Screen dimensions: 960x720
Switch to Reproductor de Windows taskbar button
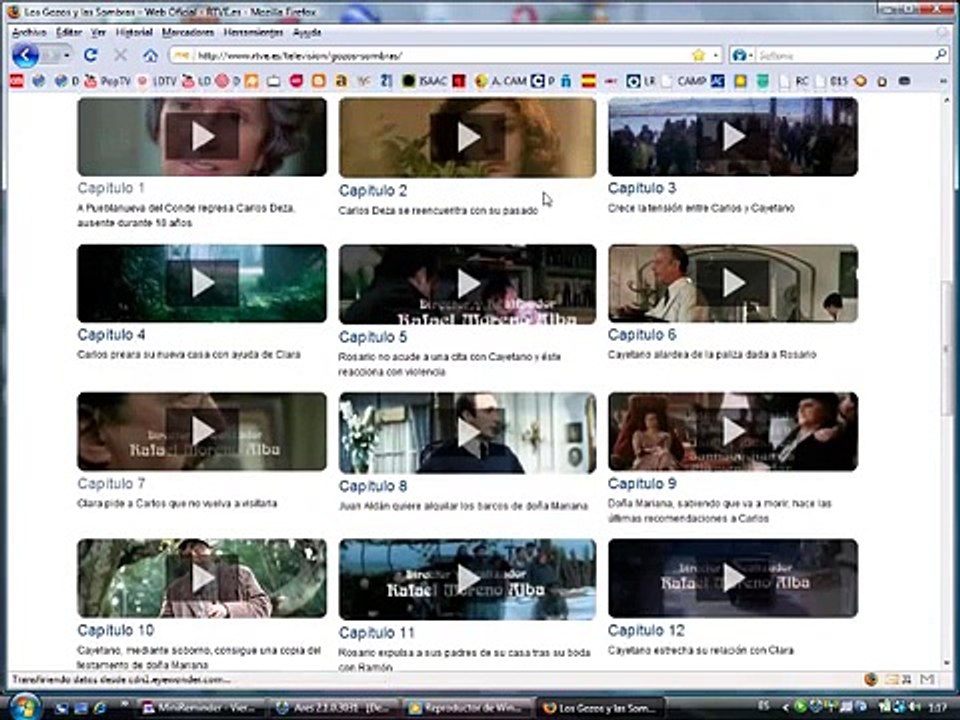(468, 708)
